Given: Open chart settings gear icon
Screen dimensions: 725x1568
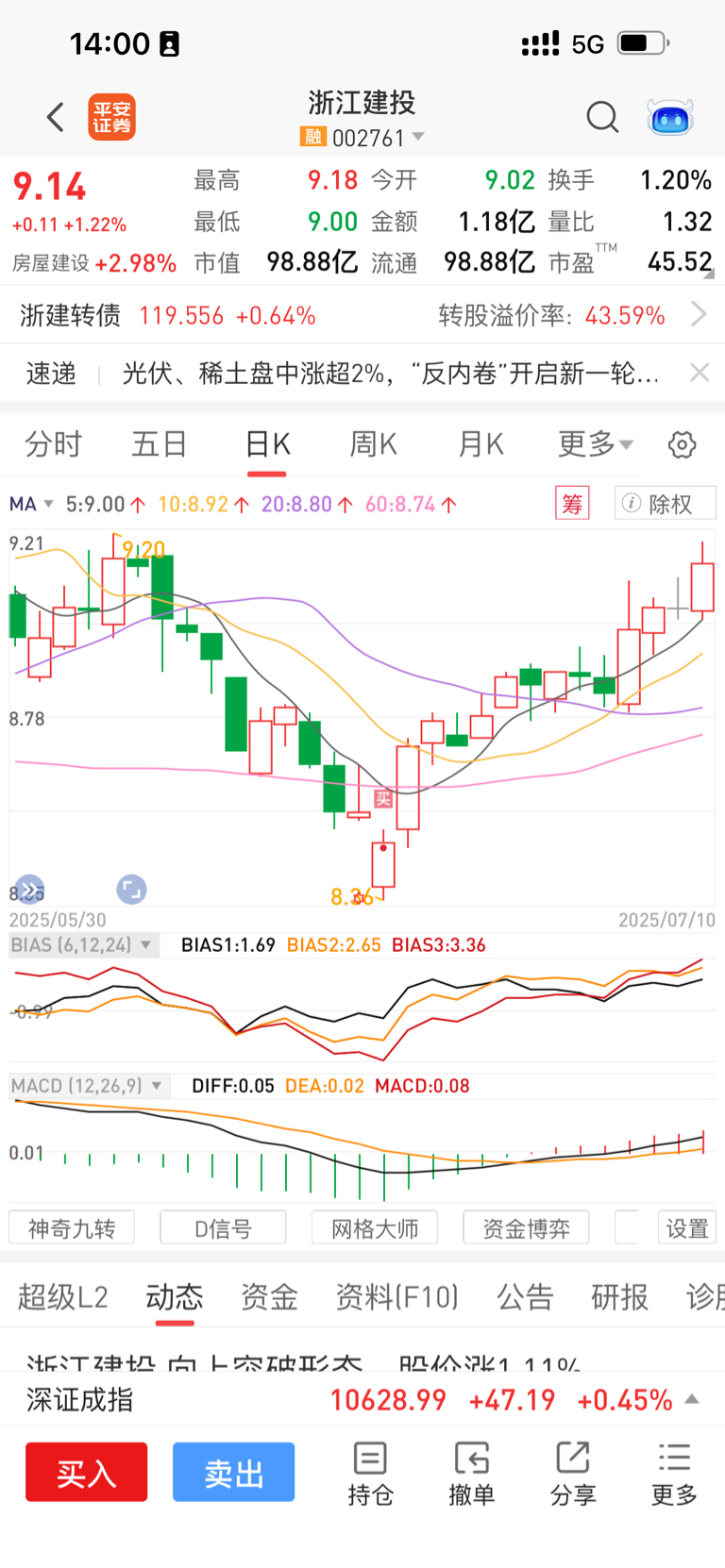Looking at the screenshot, I should click(682, 444).
